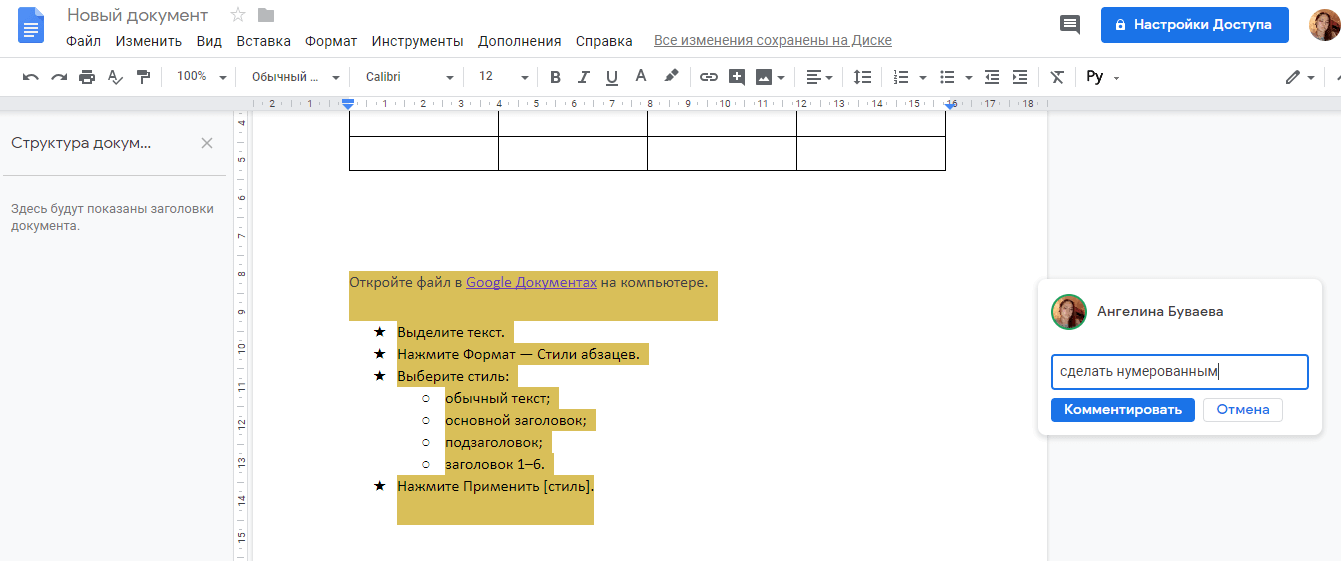Click the add comment toolbar icon
This screenshot has height=561, width=1341.
[x=737, y=77]
